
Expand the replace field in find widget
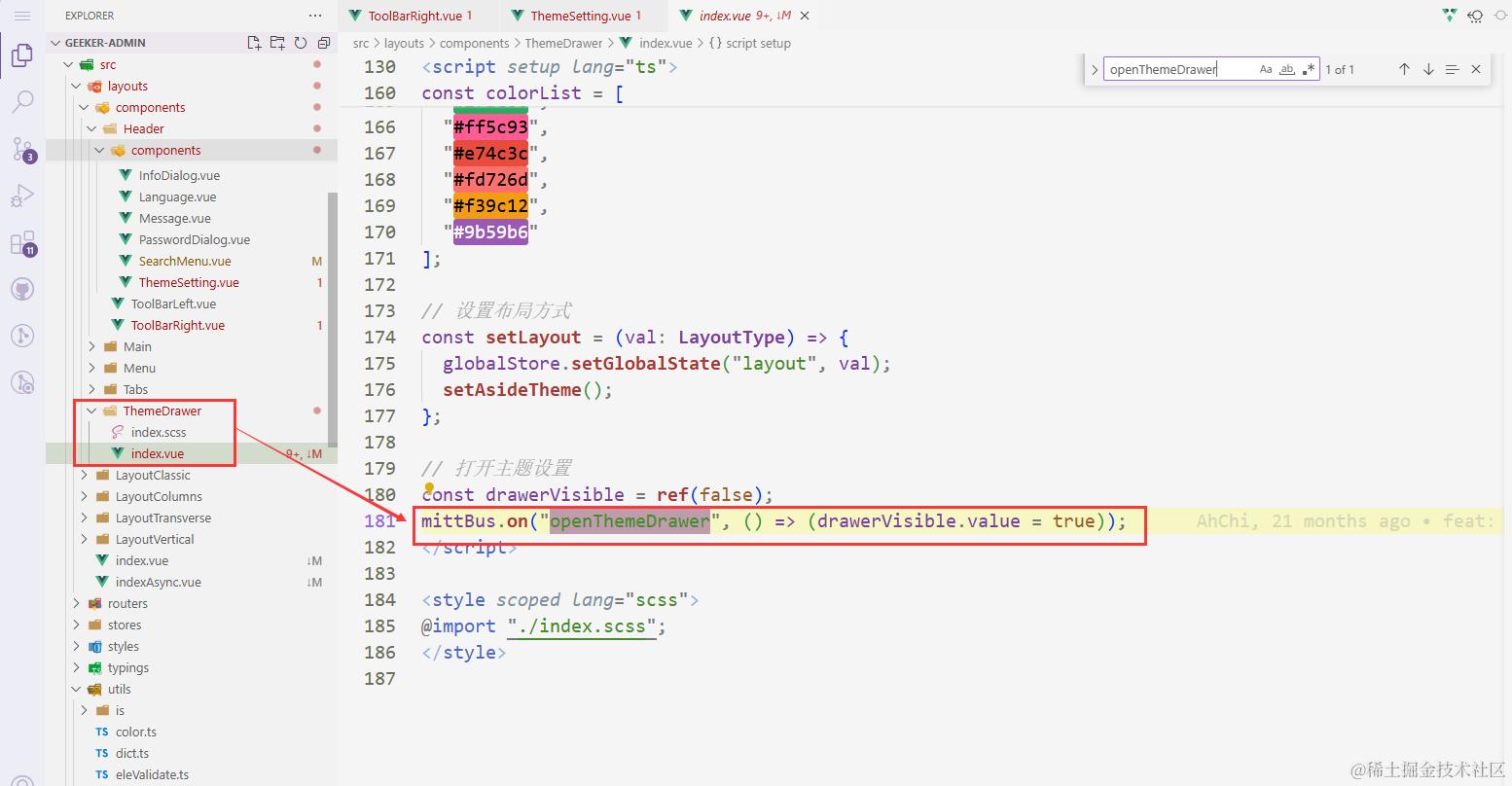coord(1095,69)
